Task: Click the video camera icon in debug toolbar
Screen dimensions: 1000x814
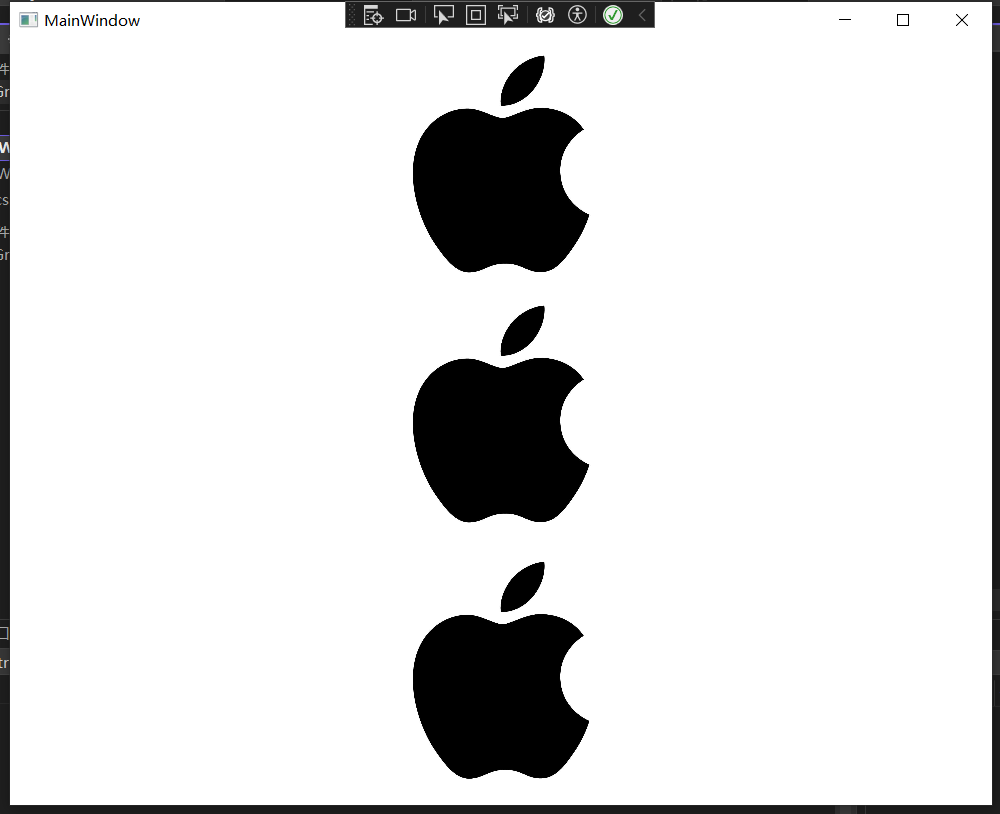Action: tap(406, 15)
